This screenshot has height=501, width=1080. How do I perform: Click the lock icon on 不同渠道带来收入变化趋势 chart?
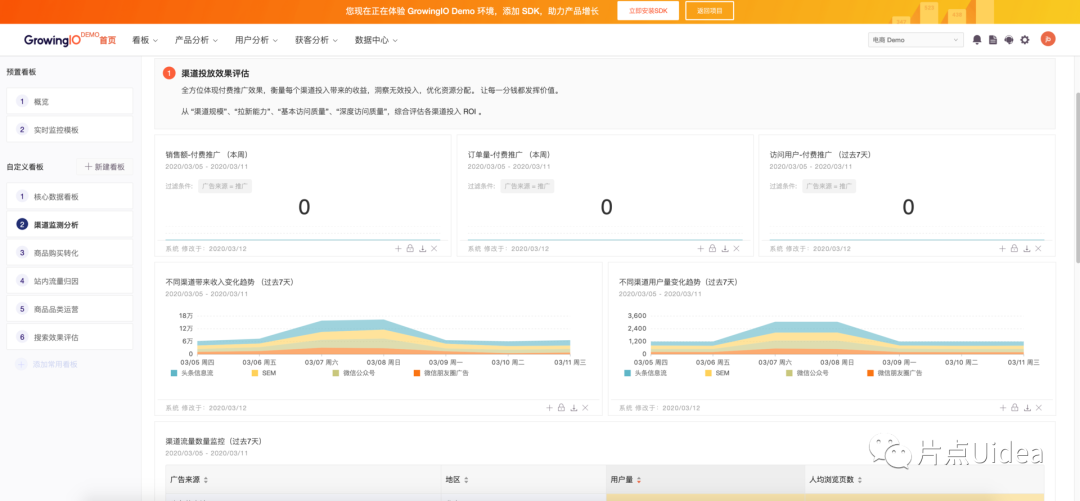[x=561, y=407]
